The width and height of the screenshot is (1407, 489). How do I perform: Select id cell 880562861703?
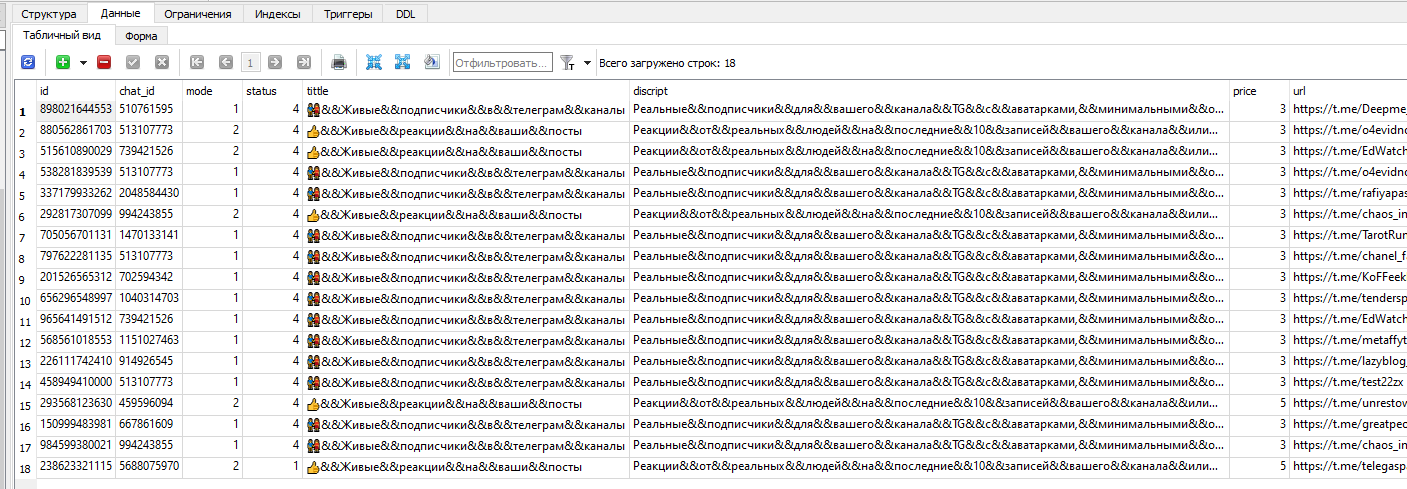point(76,130)
